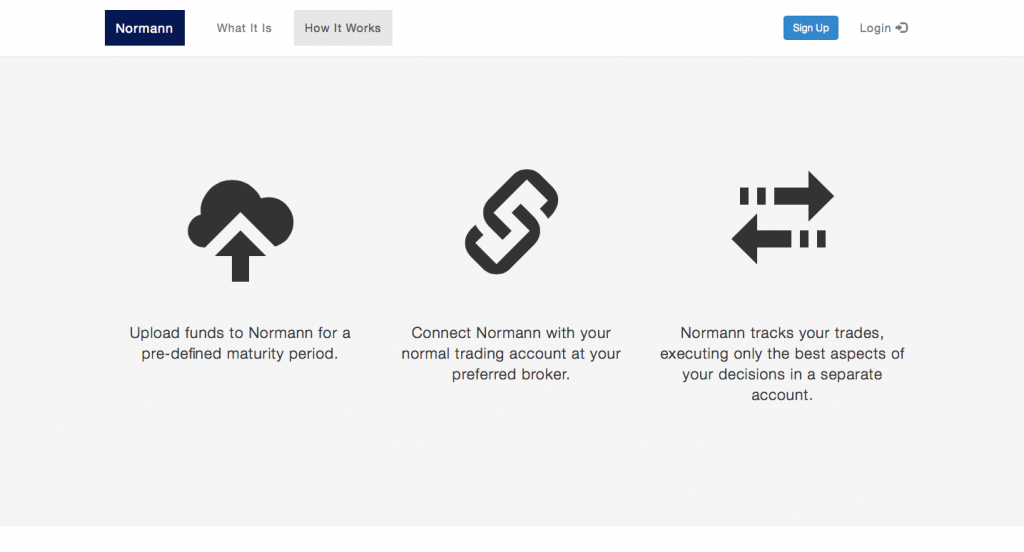Follow the Login link
Viewport: 1024px width, 552px height.
[x=875, y=28]
